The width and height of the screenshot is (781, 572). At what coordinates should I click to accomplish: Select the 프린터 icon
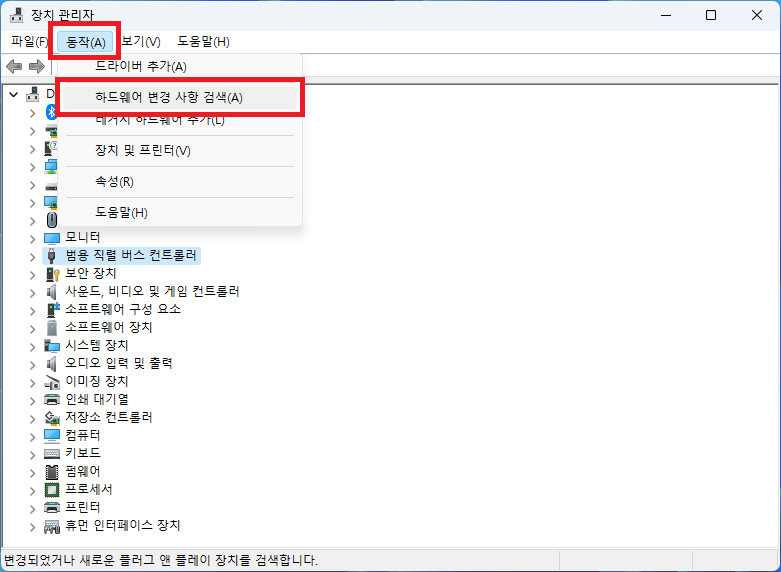52,507
